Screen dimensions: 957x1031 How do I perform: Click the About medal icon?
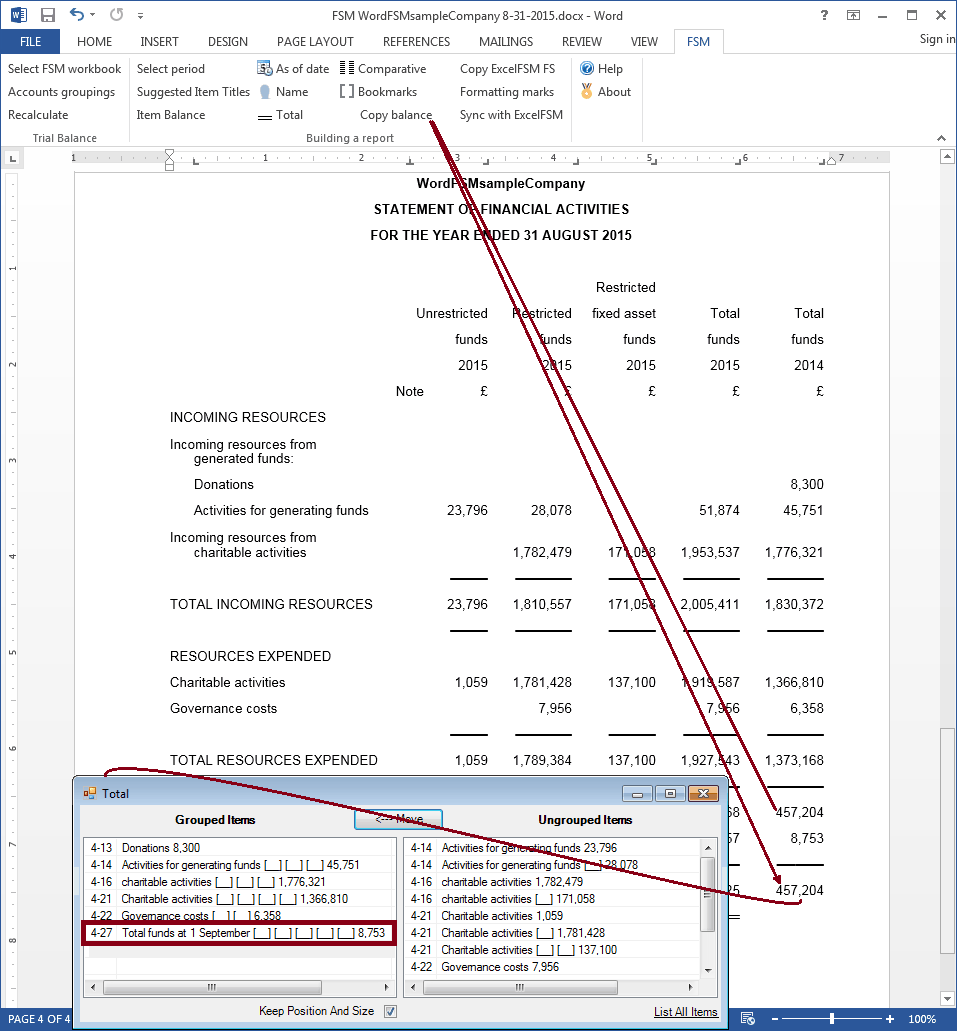[x=587, y=92]
